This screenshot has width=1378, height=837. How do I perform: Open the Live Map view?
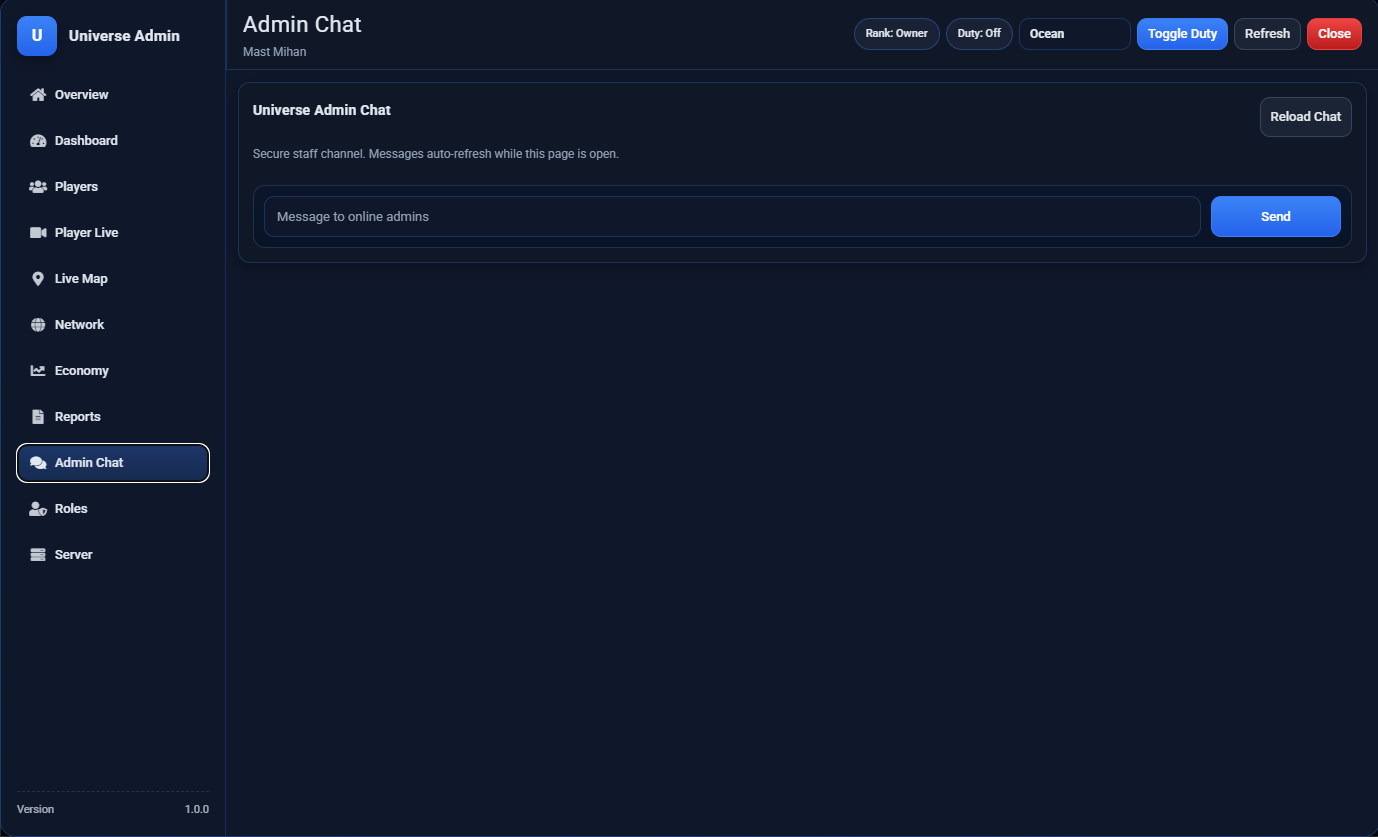[x=113, y=279]
